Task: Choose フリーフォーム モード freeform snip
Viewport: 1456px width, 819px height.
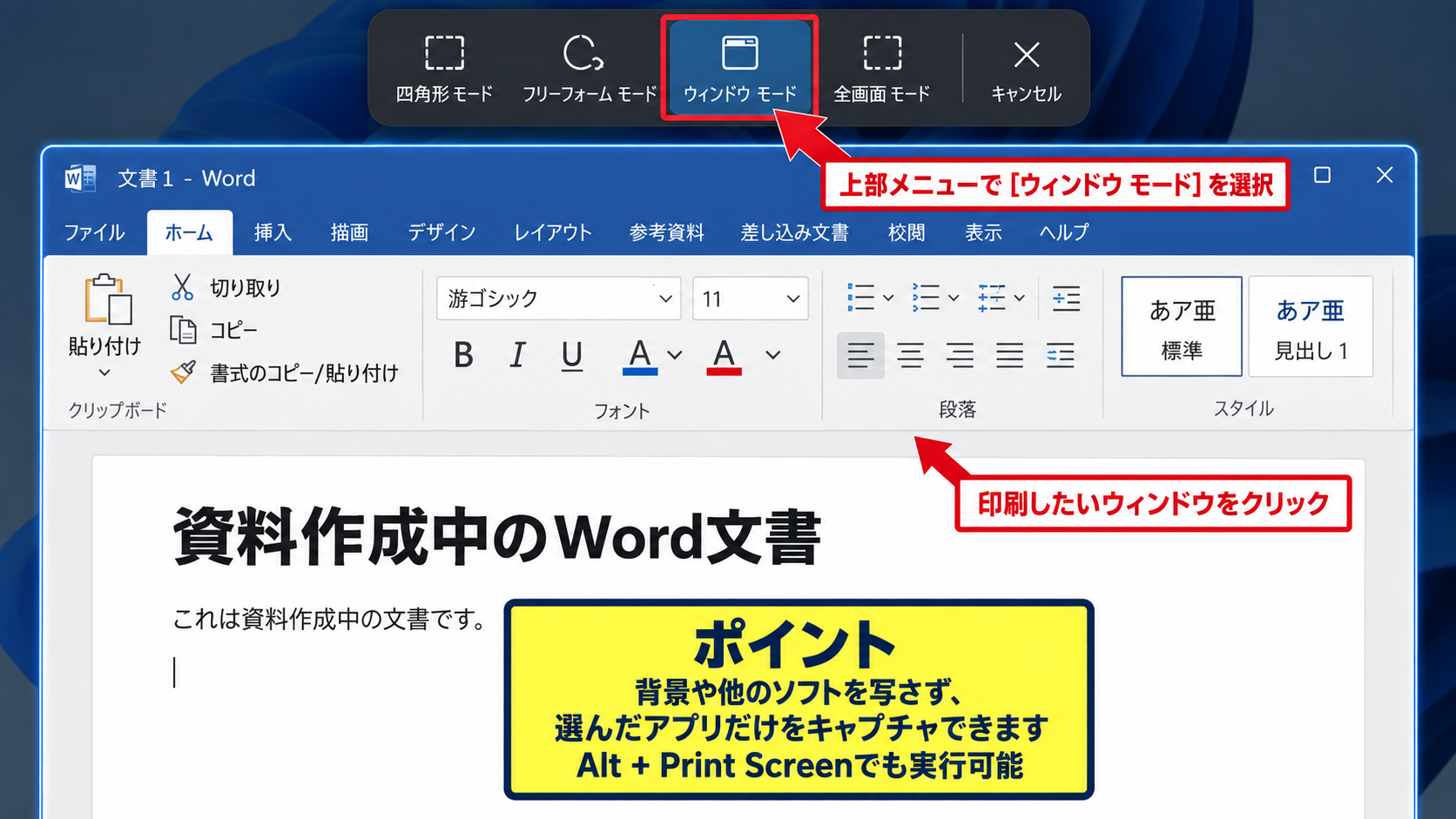Action: tap(589, 69)
